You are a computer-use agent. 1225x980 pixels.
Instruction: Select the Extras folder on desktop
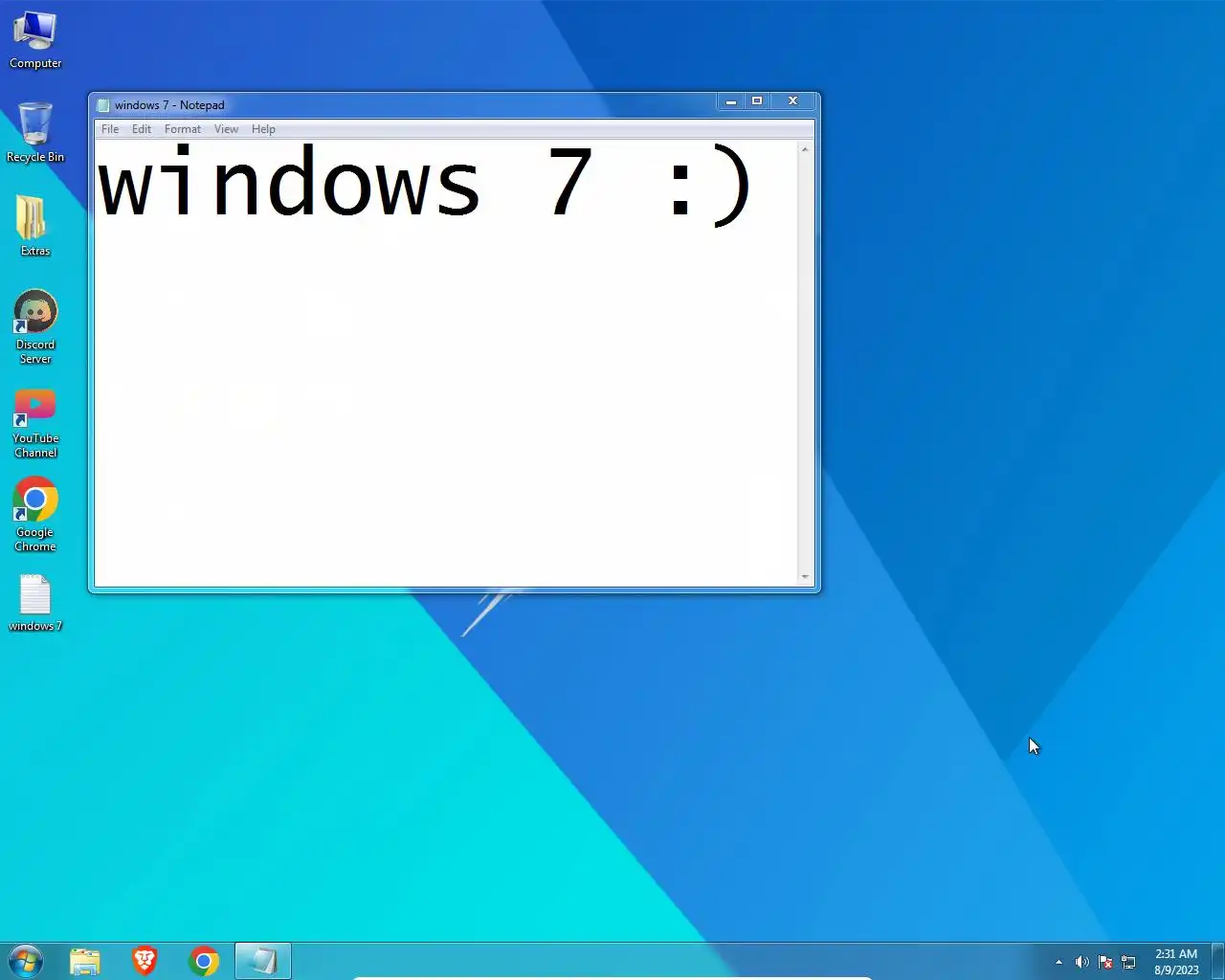pyautogui.click(x=35, y=226)
